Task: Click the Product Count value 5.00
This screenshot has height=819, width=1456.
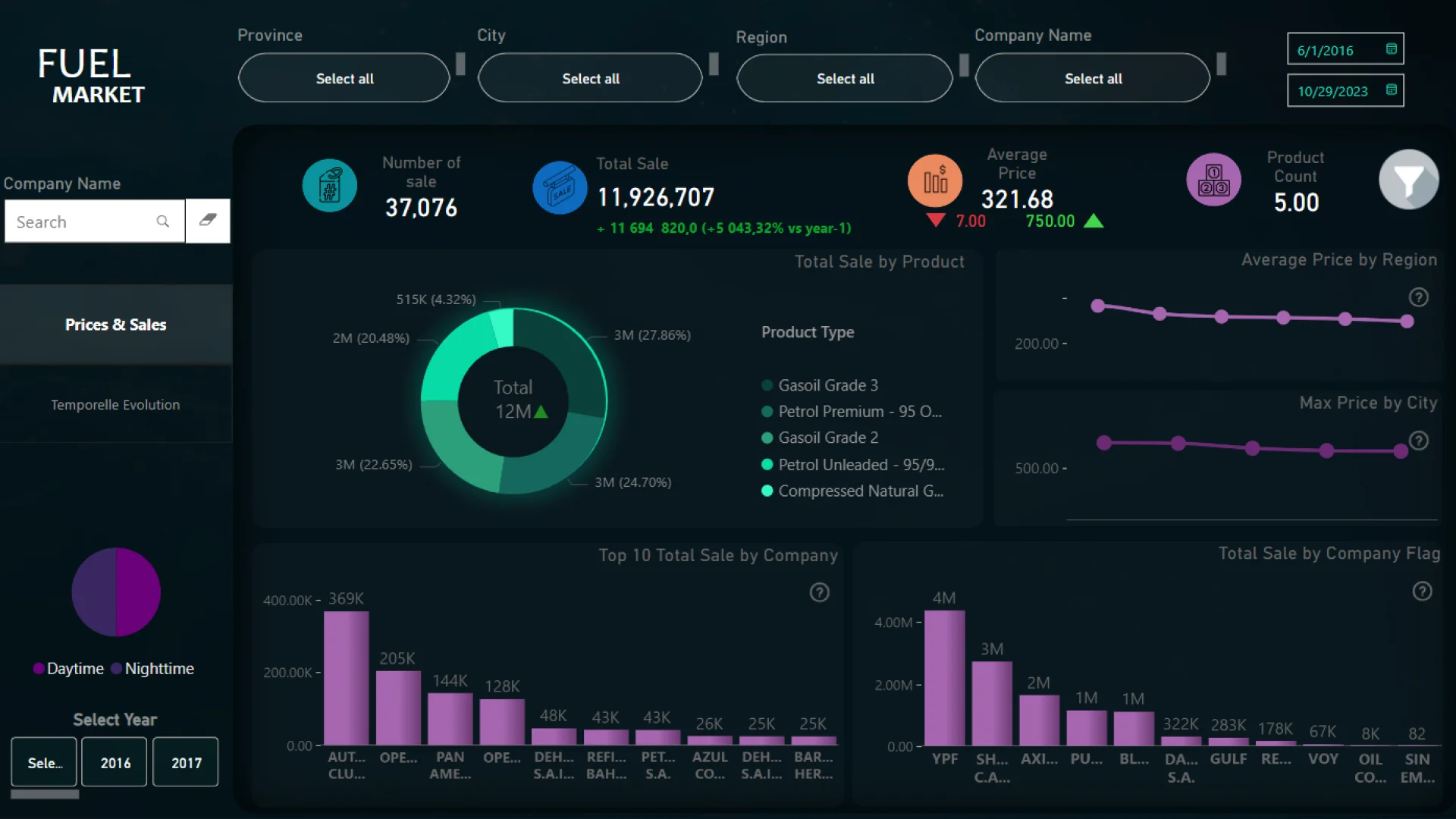Action: 1296,202
